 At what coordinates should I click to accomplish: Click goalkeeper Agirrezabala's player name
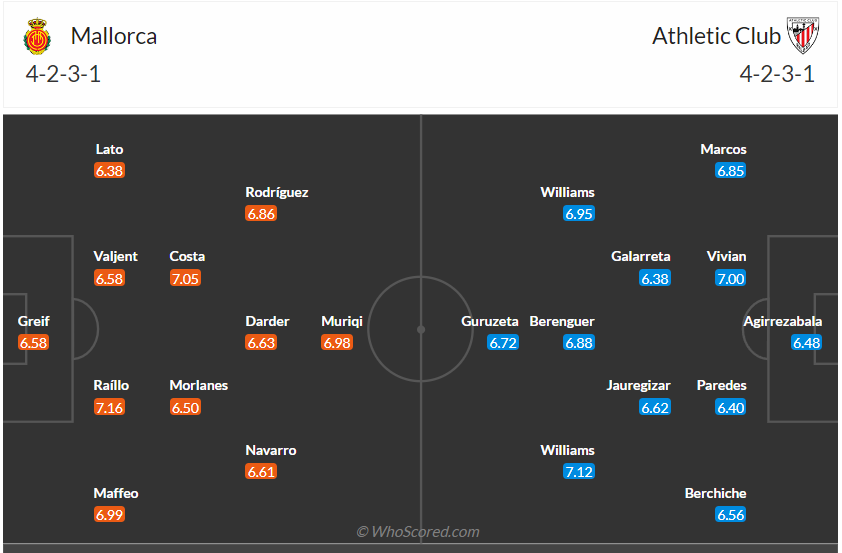click(782, 321)
